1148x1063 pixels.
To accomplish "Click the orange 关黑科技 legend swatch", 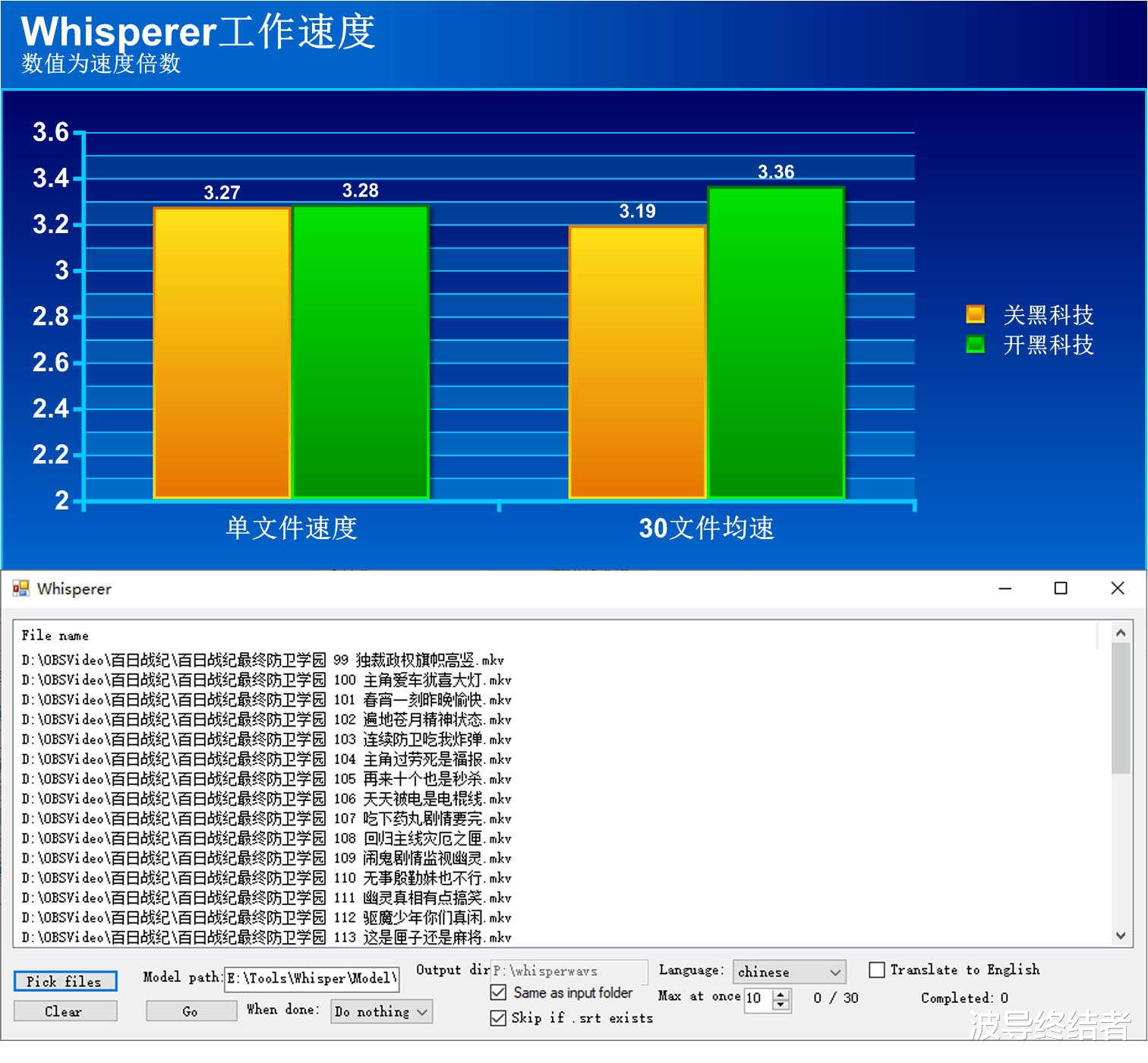I will (x=975, y=314).
